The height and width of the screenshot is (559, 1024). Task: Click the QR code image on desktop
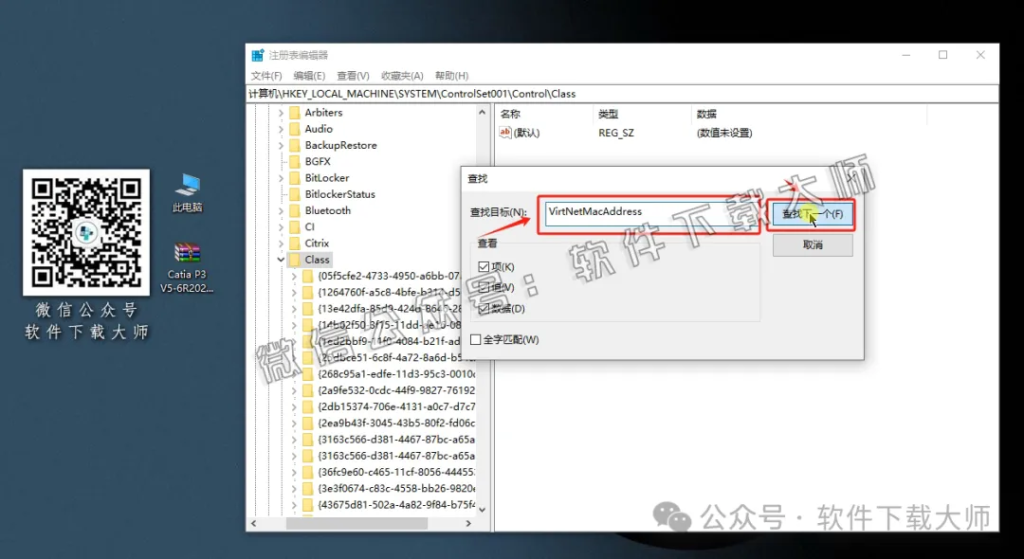(86, 232)
